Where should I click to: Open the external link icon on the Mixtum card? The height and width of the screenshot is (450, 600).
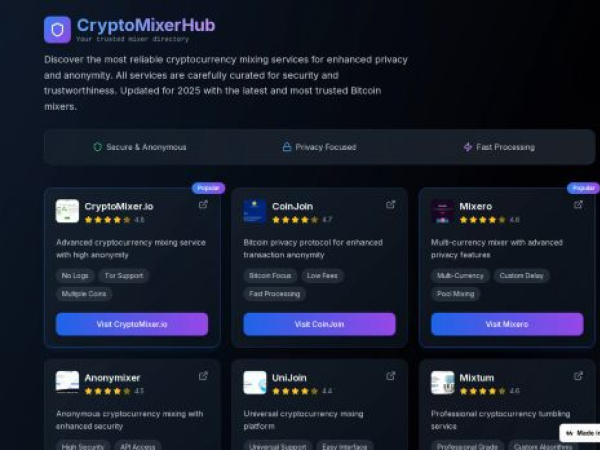[x=578, y=376]
